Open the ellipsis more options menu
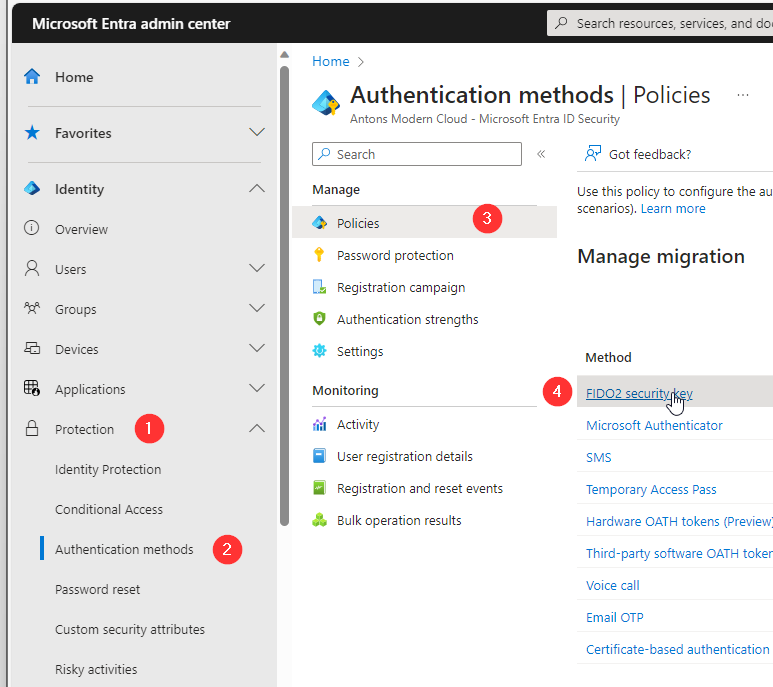773x687 pixels. [743, 95]
